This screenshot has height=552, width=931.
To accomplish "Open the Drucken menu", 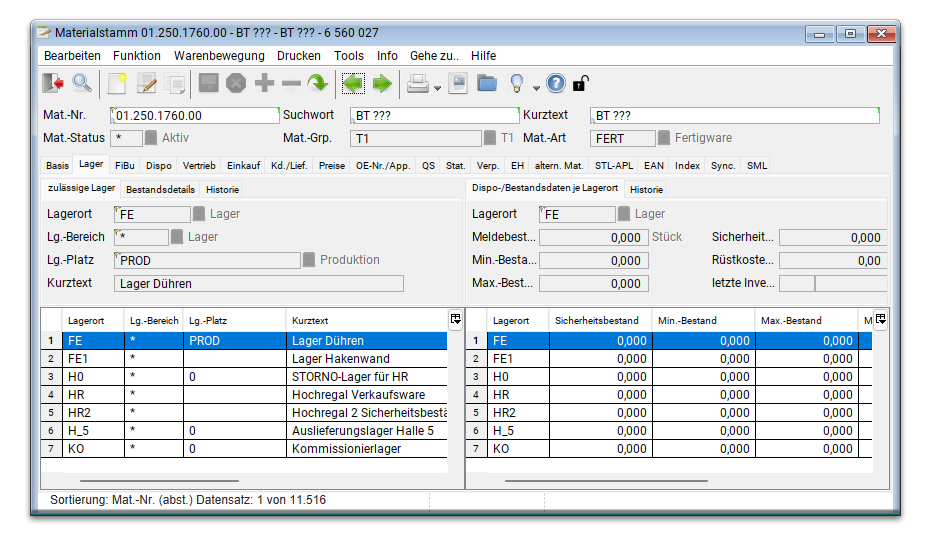I will [299, 56].
